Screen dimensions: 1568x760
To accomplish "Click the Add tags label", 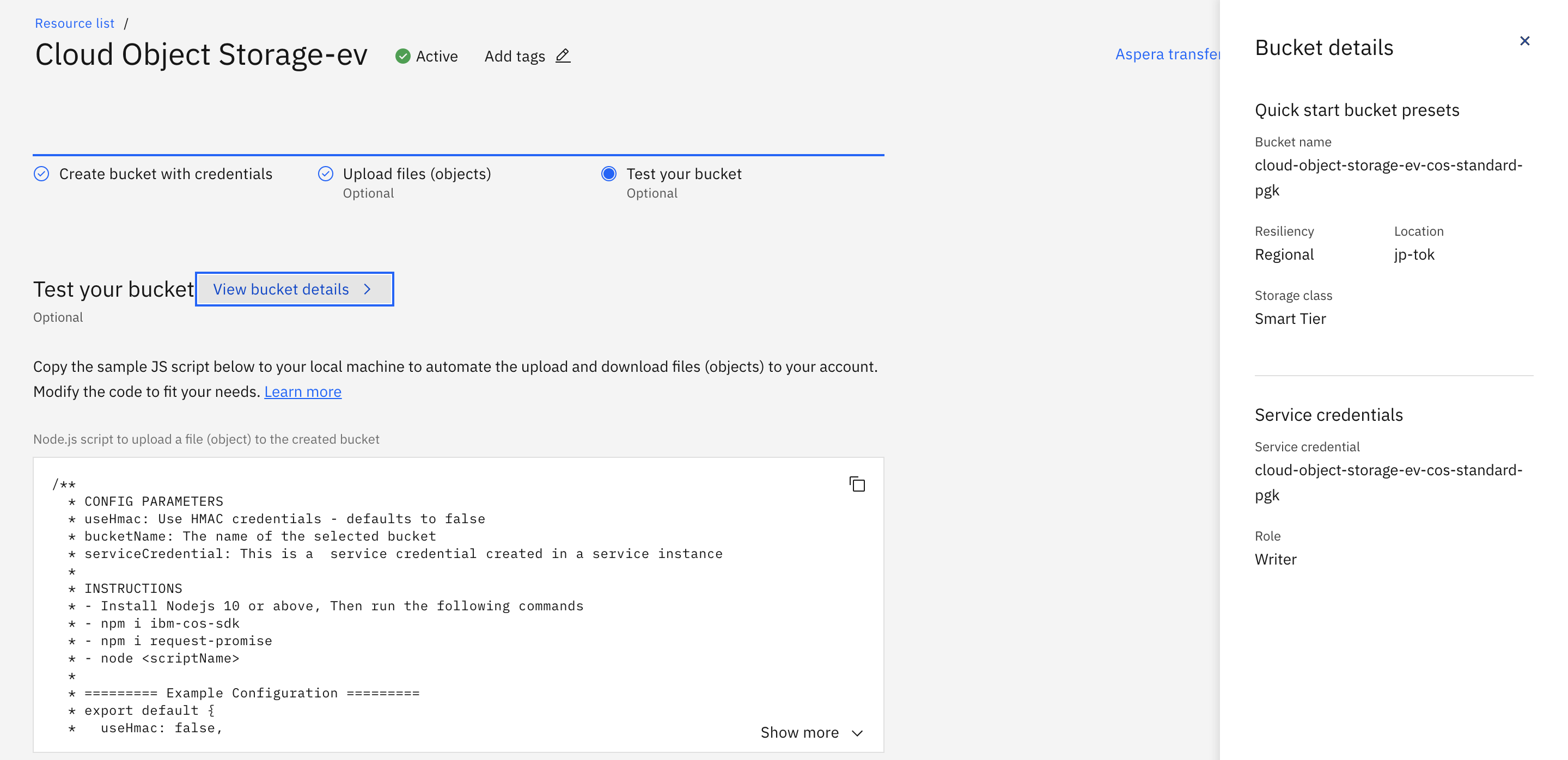I will pyautogui.click(x=514, y=57).
